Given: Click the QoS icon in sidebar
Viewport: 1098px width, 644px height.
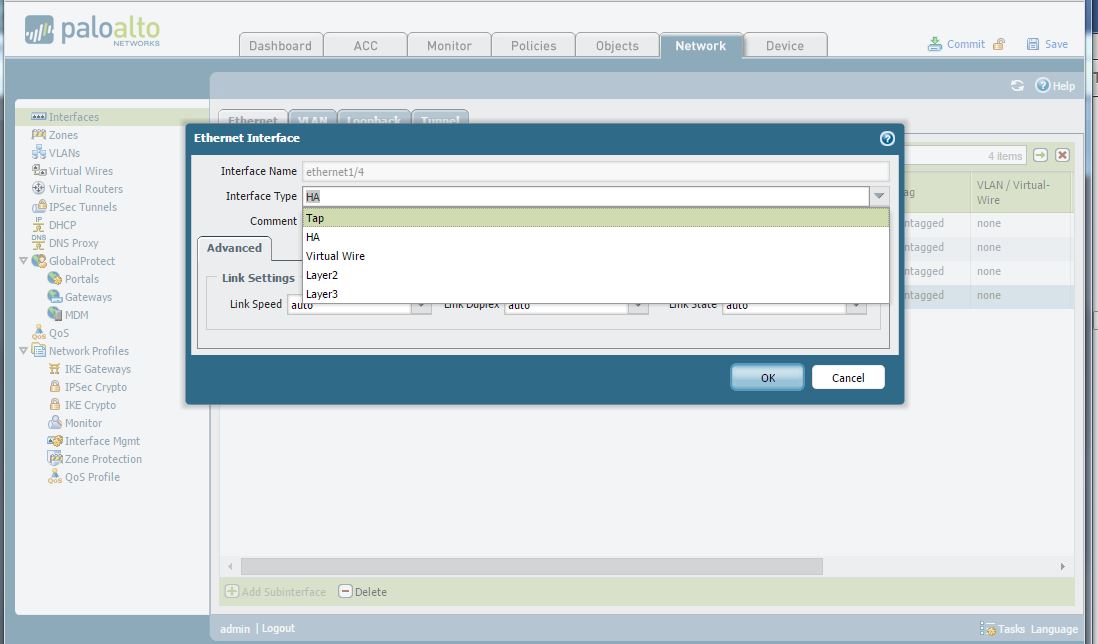Looking at the screenshot, I should (39, 332).
